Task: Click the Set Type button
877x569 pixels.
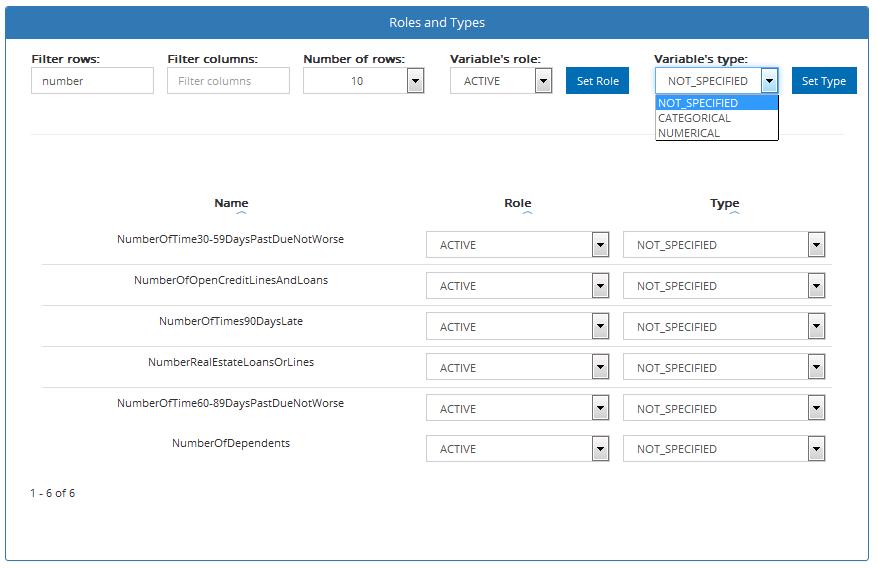Action: tap(824, 81)
